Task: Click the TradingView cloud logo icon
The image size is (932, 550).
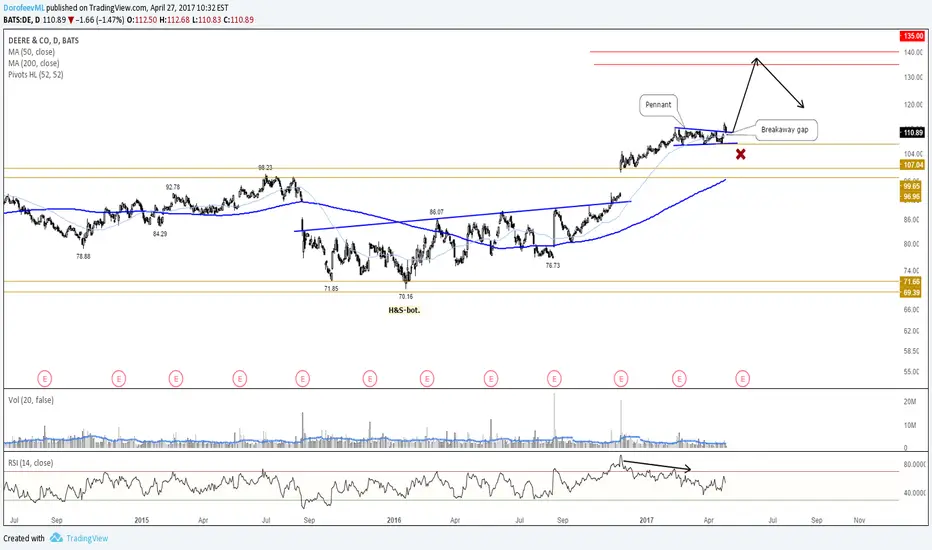Action: 56,538
